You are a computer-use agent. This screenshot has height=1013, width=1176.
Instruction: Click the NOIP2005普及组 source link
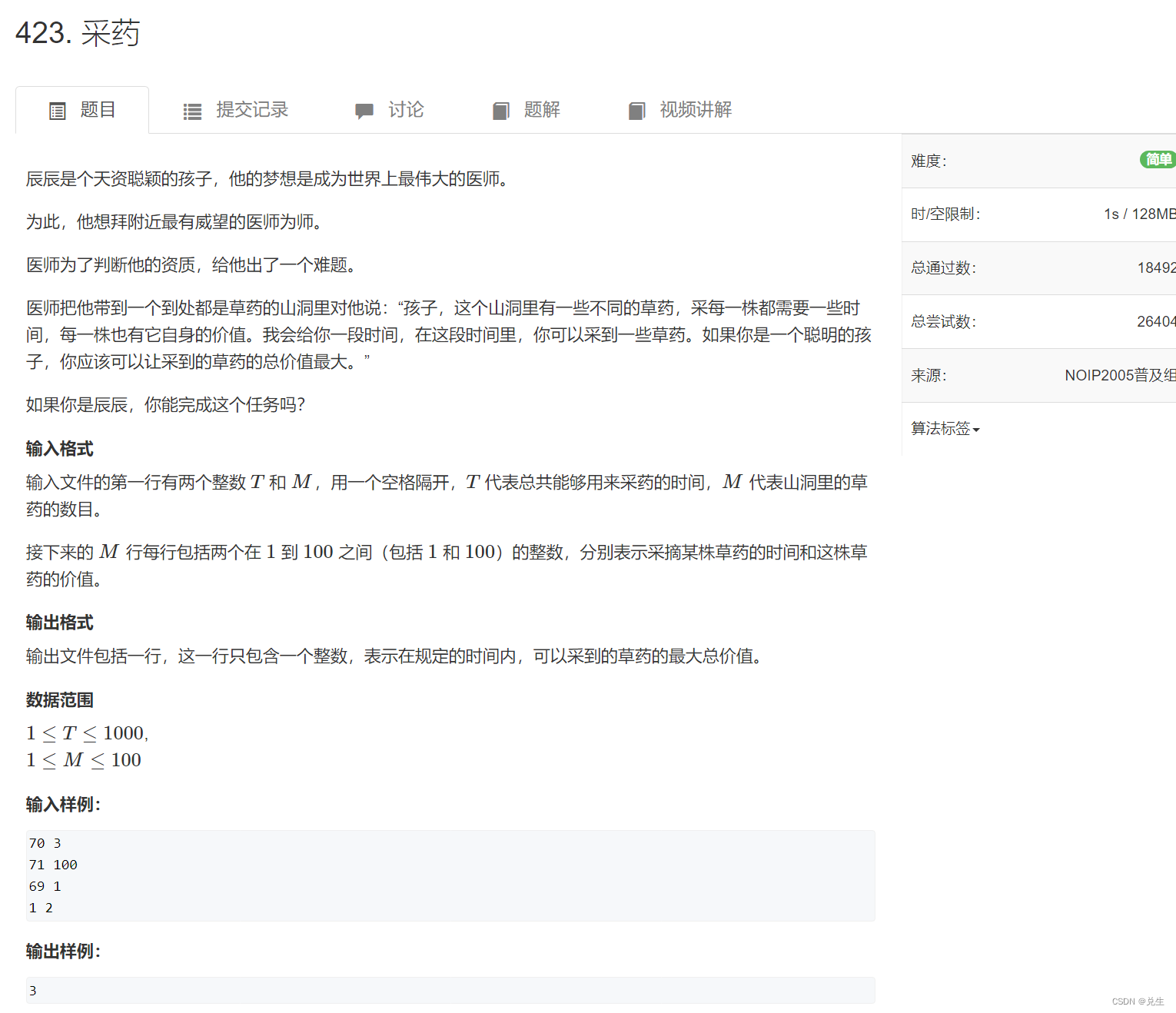tap(1120, 375)
